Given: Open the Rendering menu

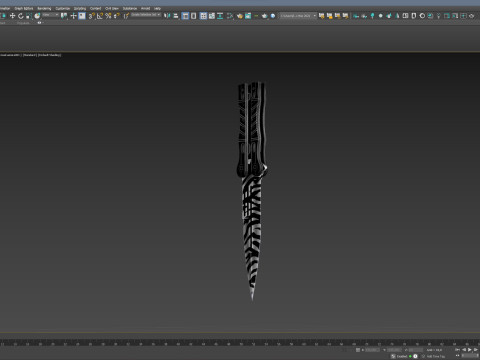Looking at the screenshot, I should [x=44, y=8].
